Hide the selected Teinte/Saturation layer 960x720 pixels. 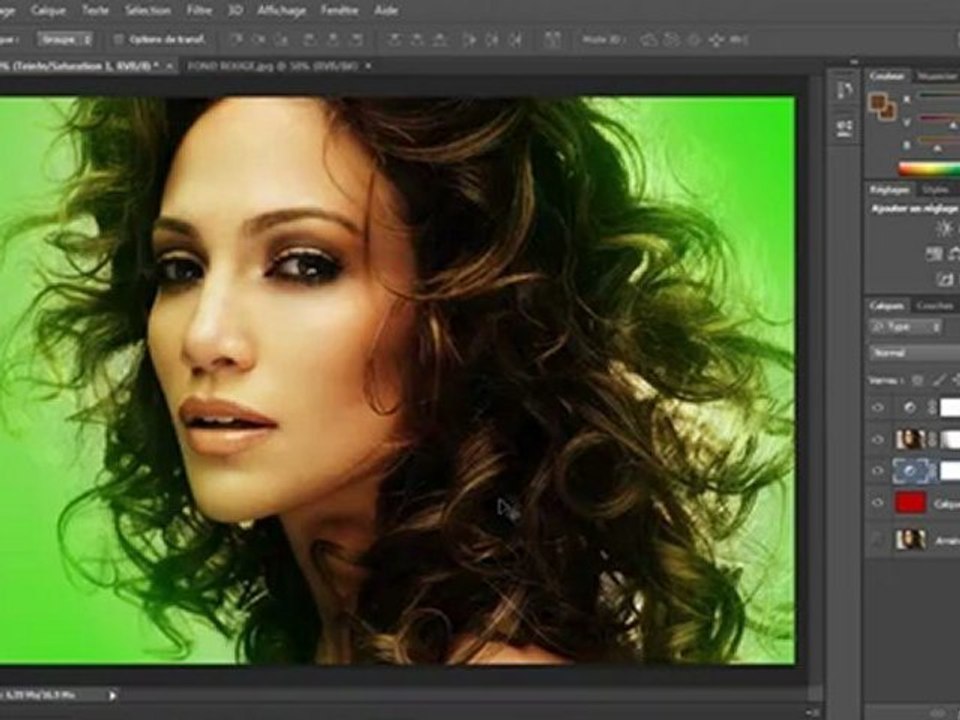coord(877,471)
